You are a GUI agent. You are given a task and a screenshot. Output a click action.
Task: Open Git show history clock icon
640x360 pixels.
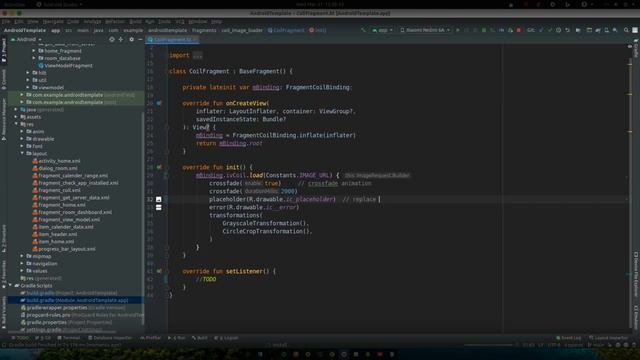[558, 30]
